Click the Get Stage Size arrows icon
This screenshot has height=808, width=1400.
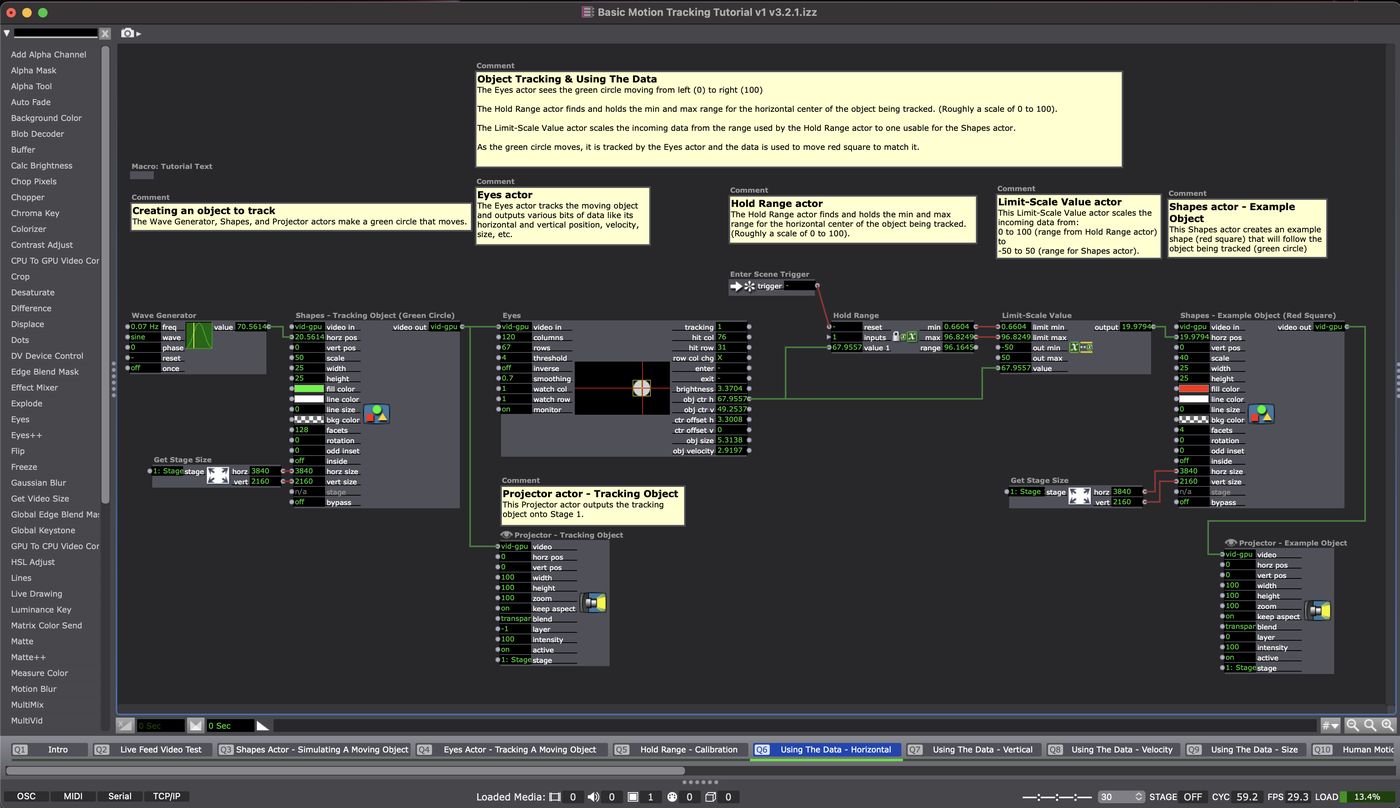pos(218,476)
